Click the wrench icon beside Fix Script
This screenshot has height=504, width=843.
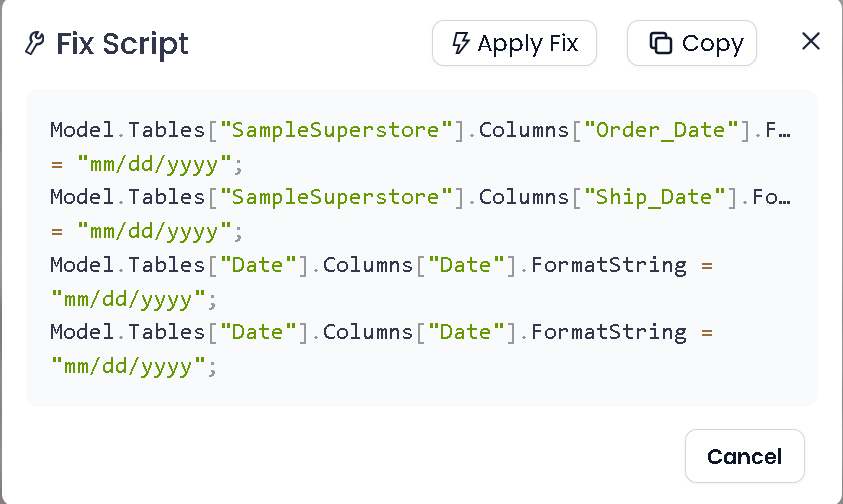tap(34, 44)
